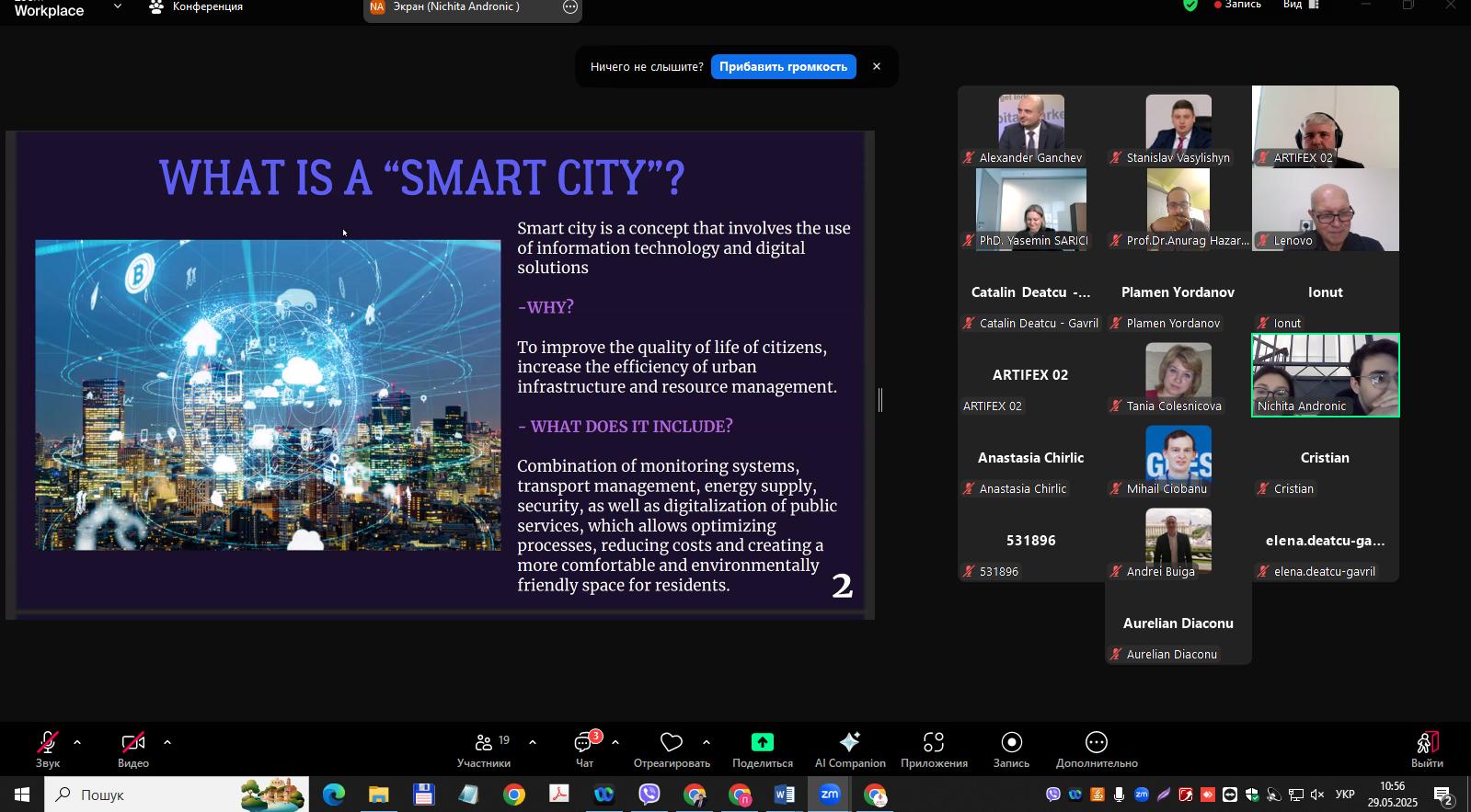Open the Вид view menu
The image size is (1471, 812).
pos(1302,5)
